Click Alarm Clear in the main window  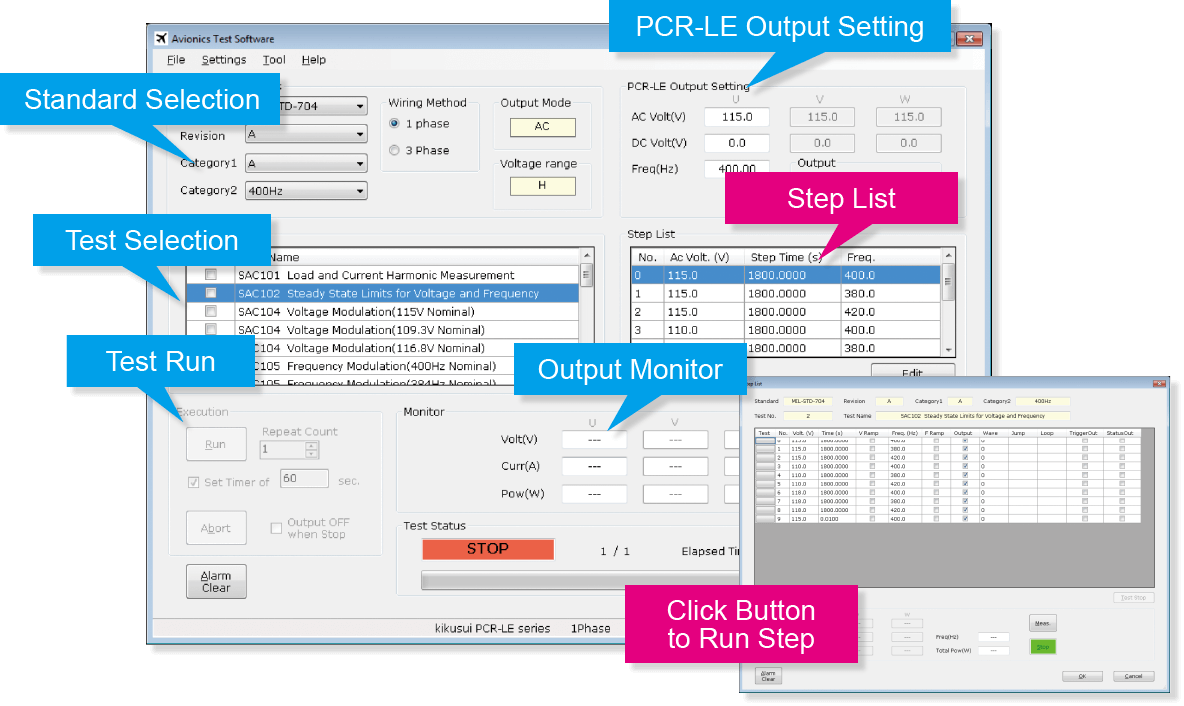pyautogui.click(x=216, y=581)
